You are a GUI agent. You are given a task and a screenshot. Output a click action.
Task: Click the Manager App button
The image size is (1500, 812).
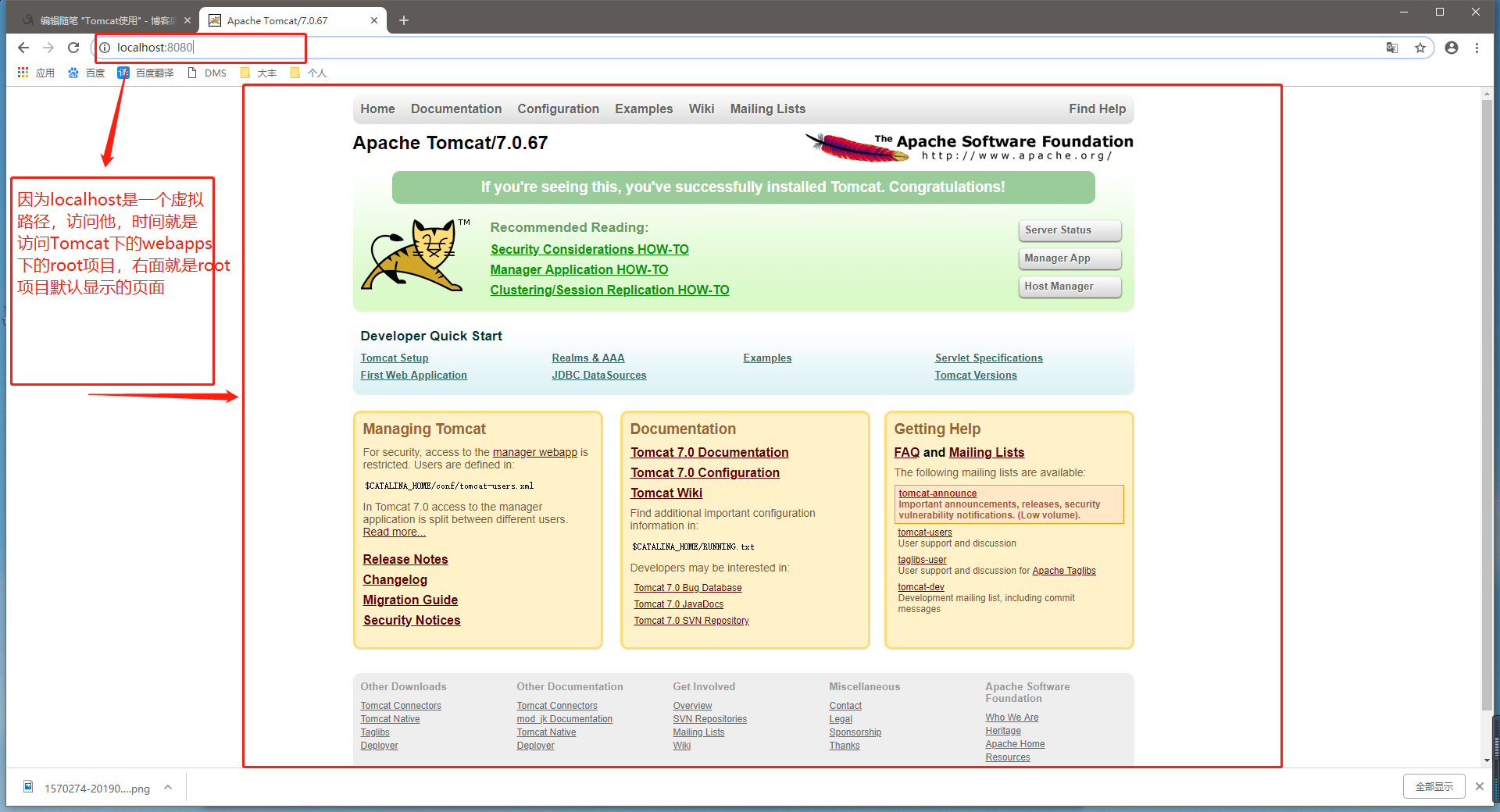(x=1070, y=258)
